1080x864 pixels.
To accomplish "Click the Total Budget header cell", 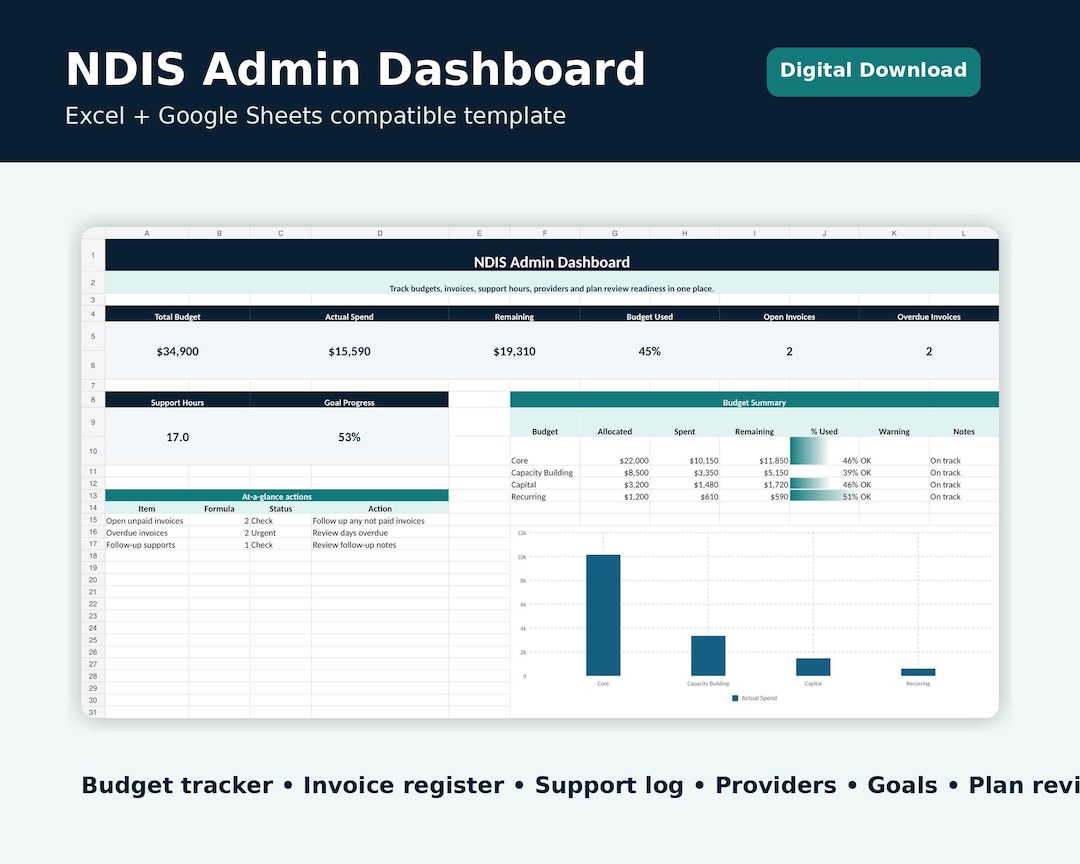I will pos(177,314).
